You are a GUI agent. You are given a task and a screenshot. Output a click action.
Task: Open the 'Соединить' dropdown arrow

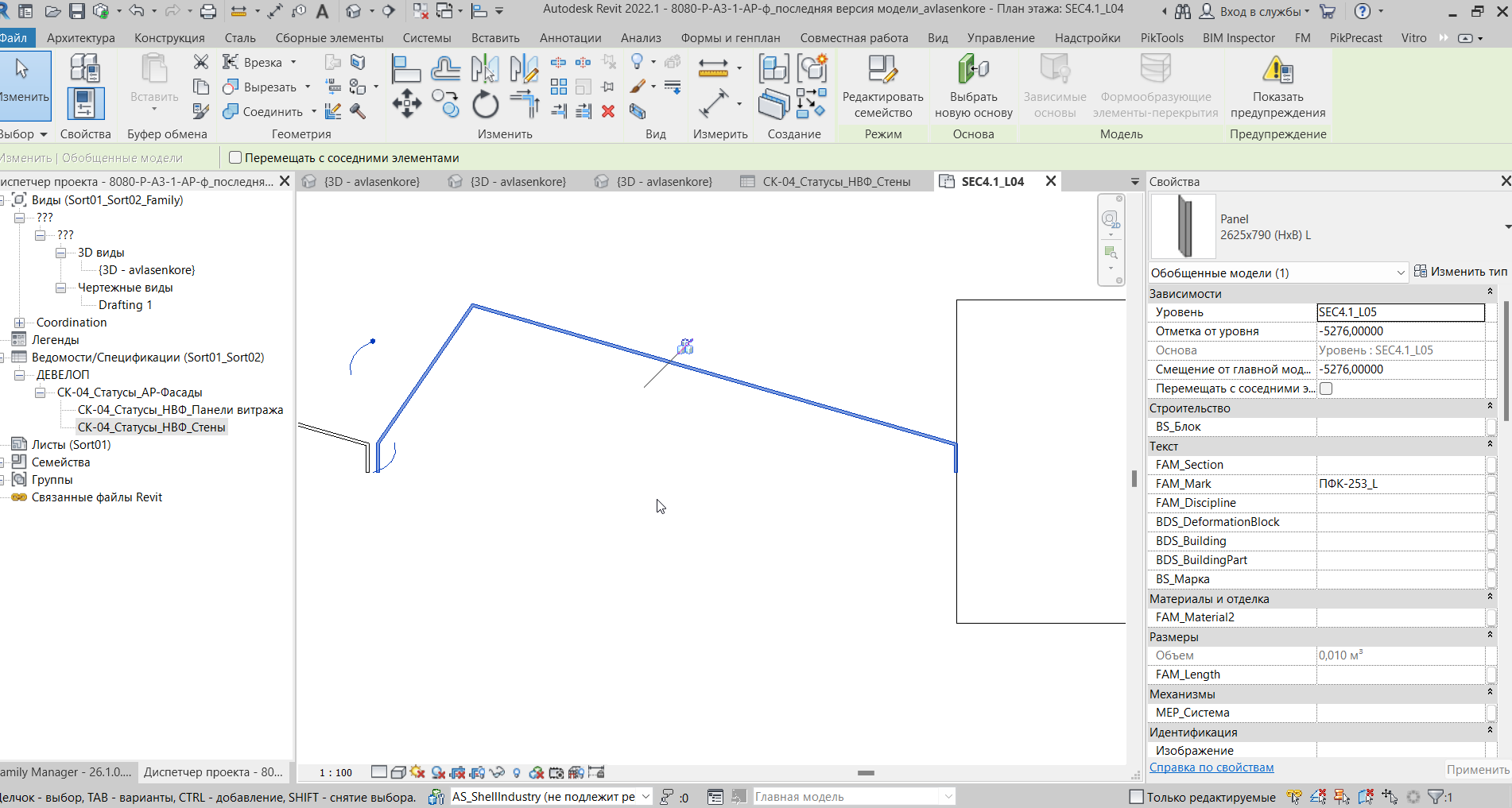coord(313,111)
